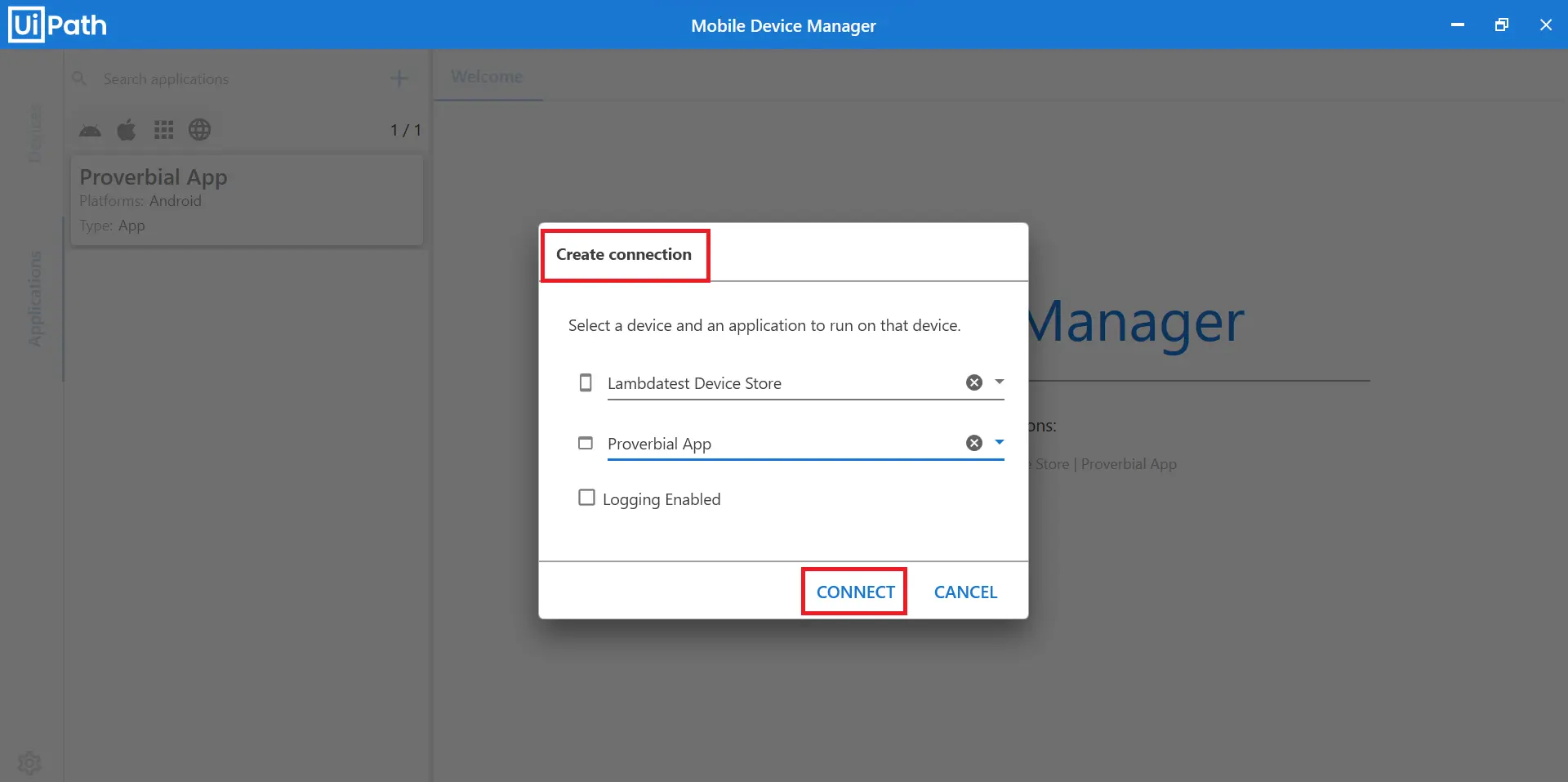
Task: Click the Android platform filter icon
Action: tap(90, 130)
